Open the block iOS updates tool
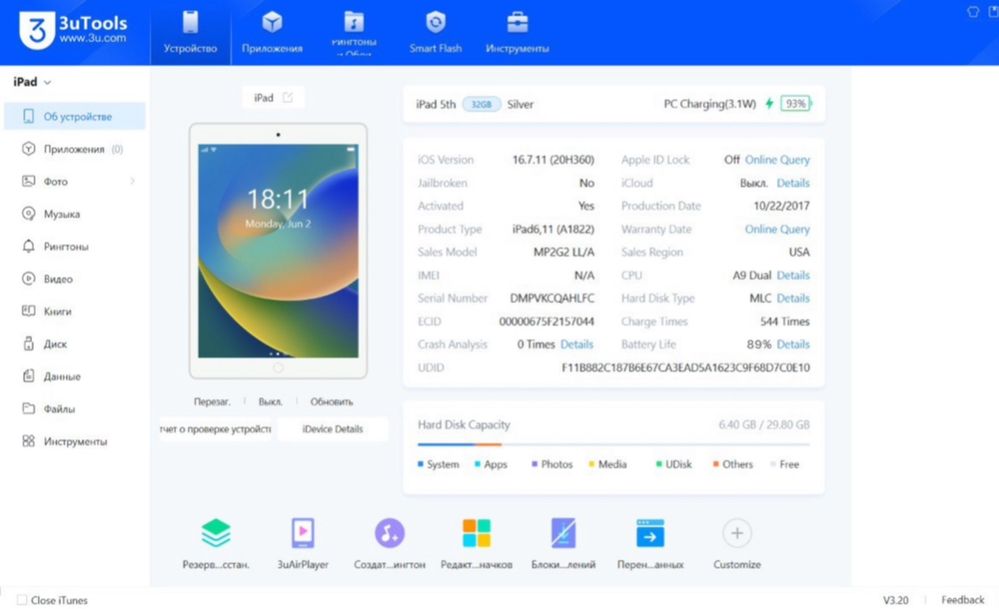Viewport: 999px width, 609px height. [x=563, y=543]
